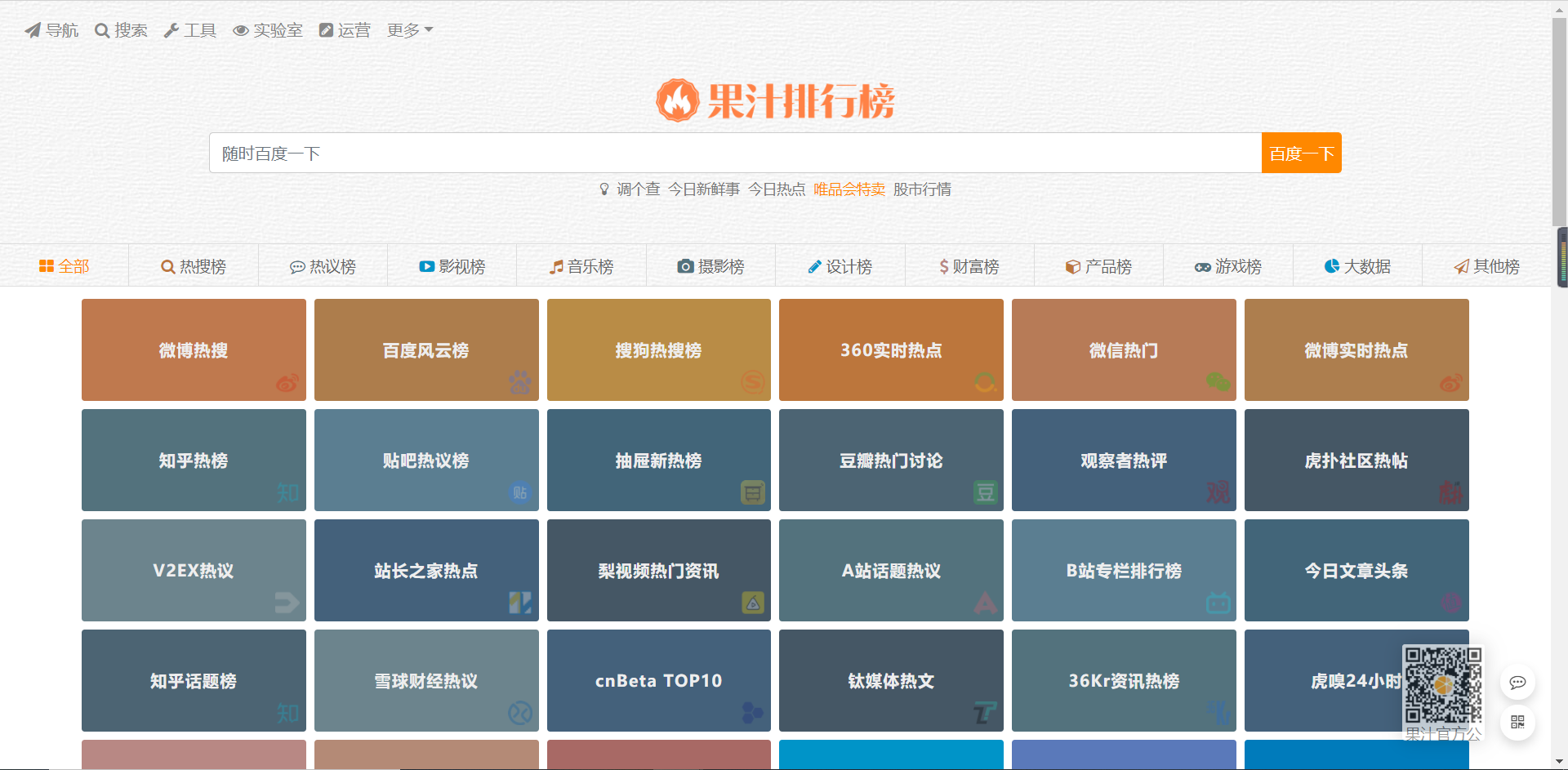Click the 百度一下 search button
The height and width of the screenshot is (770, 1568).
pos(1302,153)
